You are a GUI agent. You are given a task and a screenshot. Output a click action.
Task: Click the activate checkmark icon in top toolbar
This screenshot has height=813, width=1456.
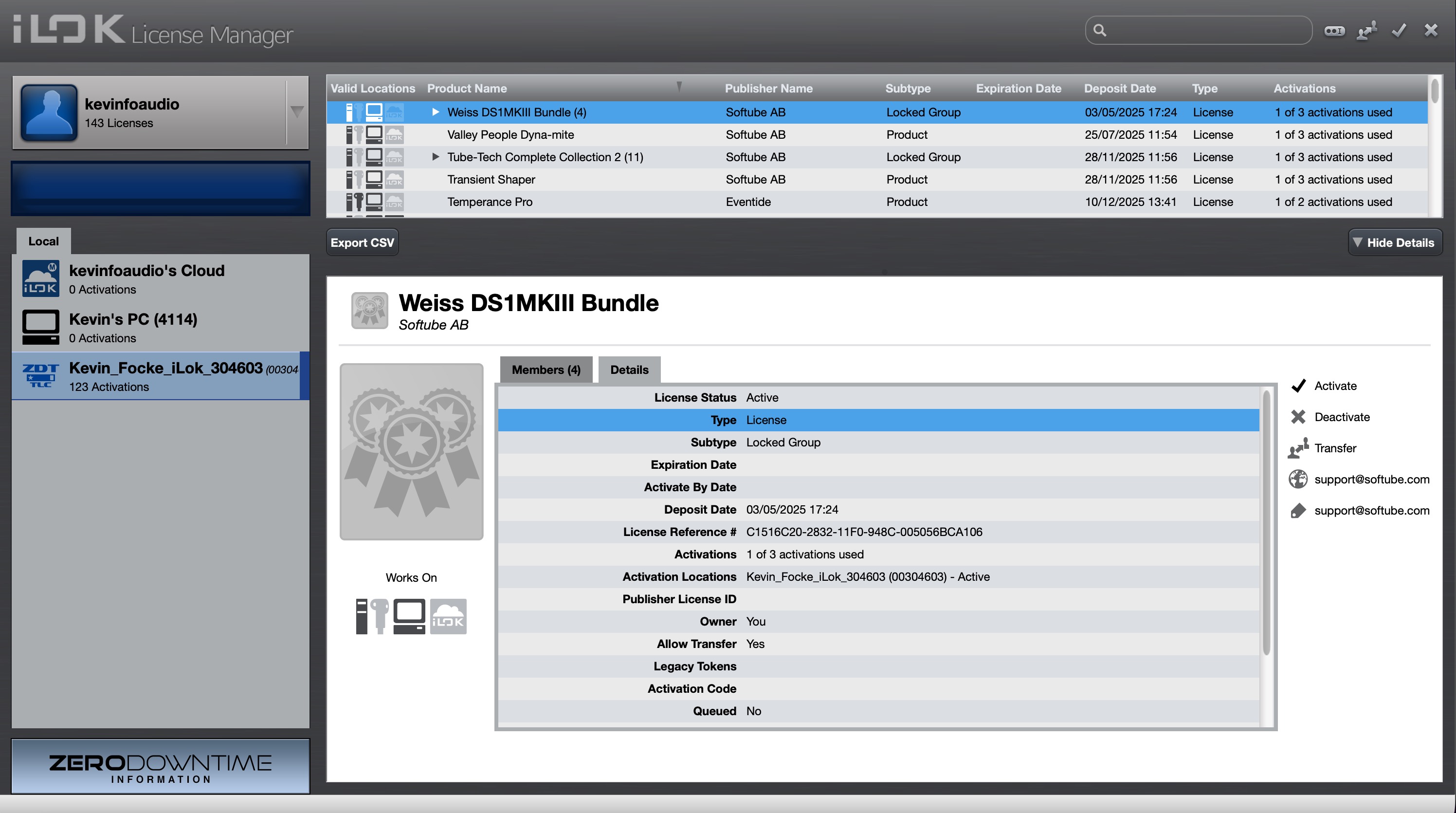(x=1399, y=31)
